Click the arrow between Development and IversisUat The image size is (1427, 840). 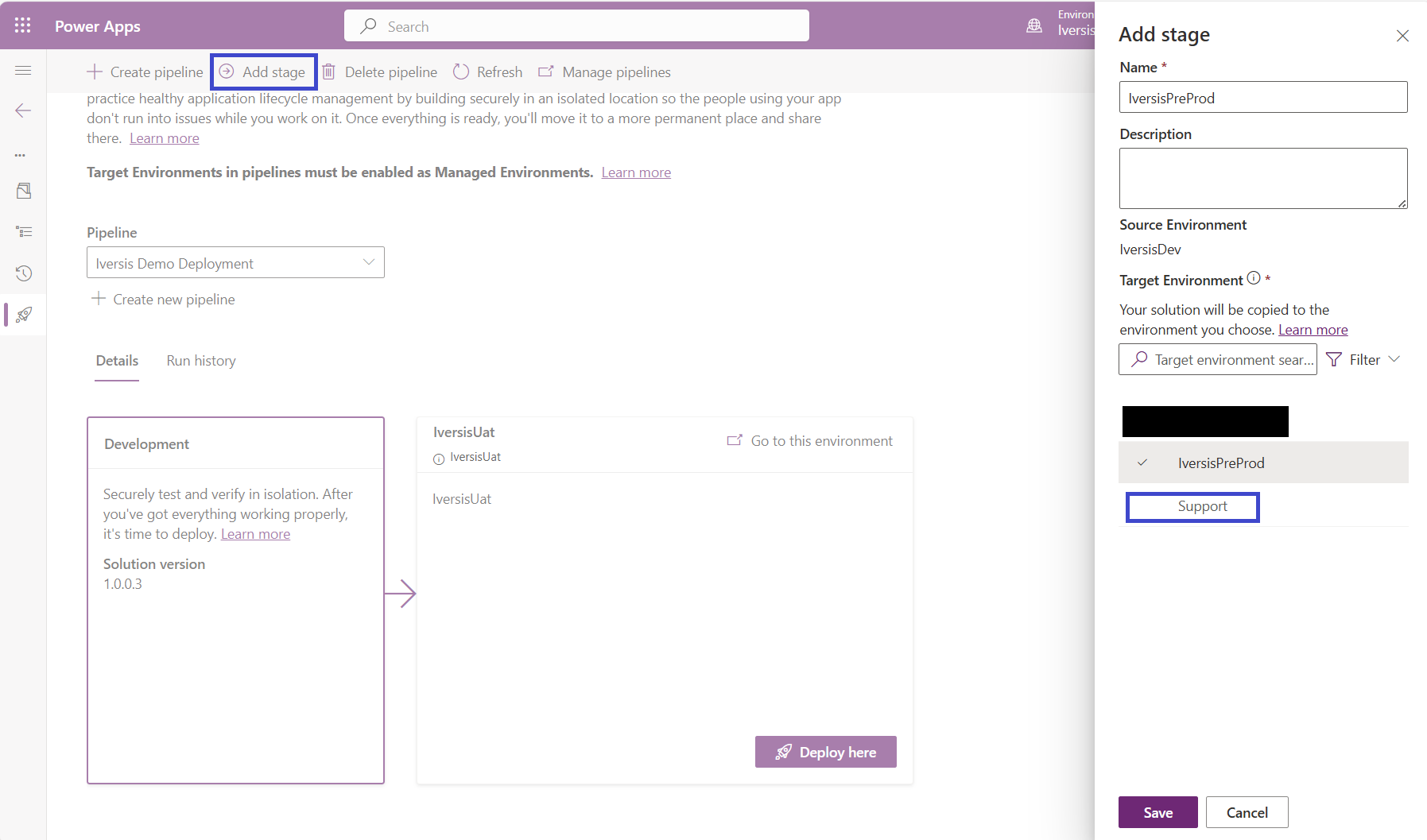[x=401, y=593]
